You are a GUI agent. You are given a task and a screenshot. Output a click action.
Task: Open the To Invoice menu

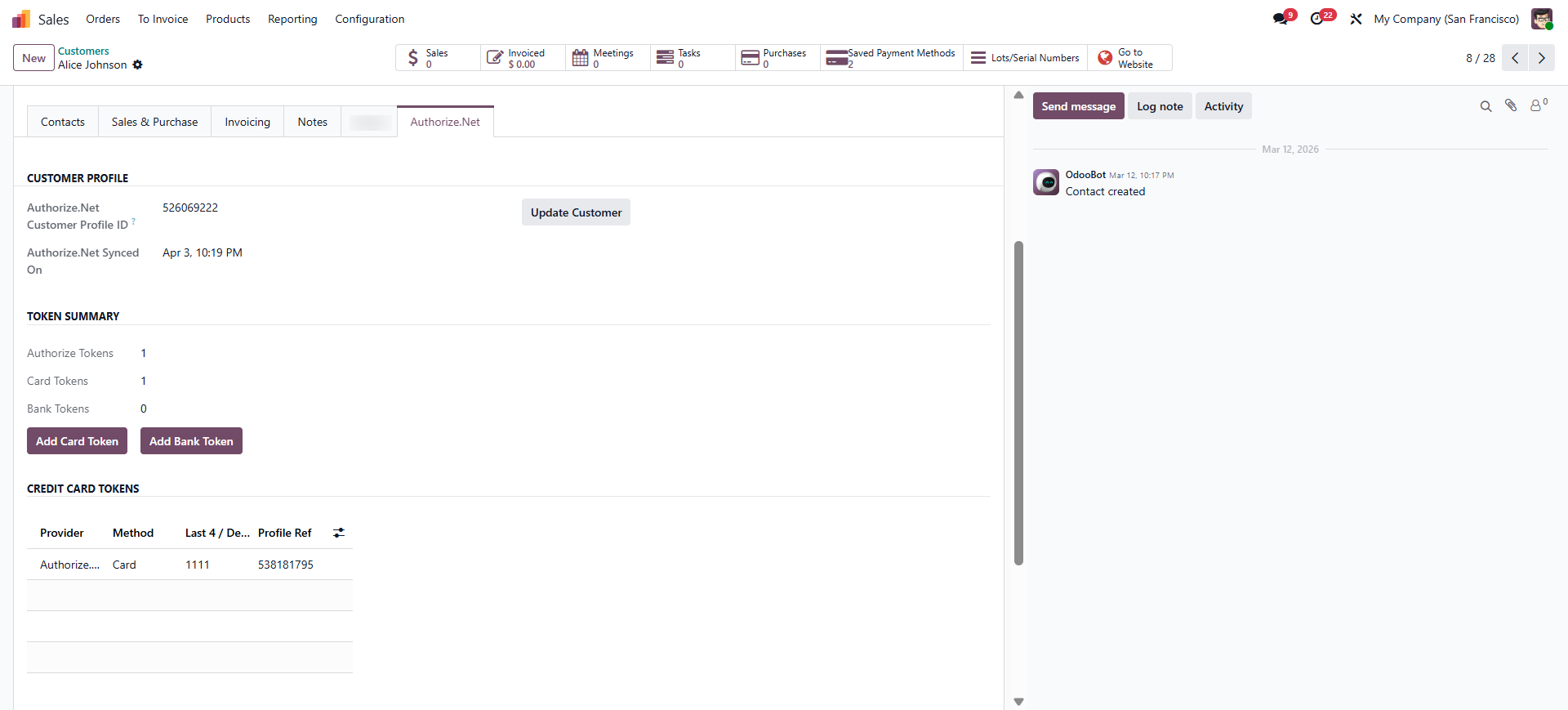163,19
